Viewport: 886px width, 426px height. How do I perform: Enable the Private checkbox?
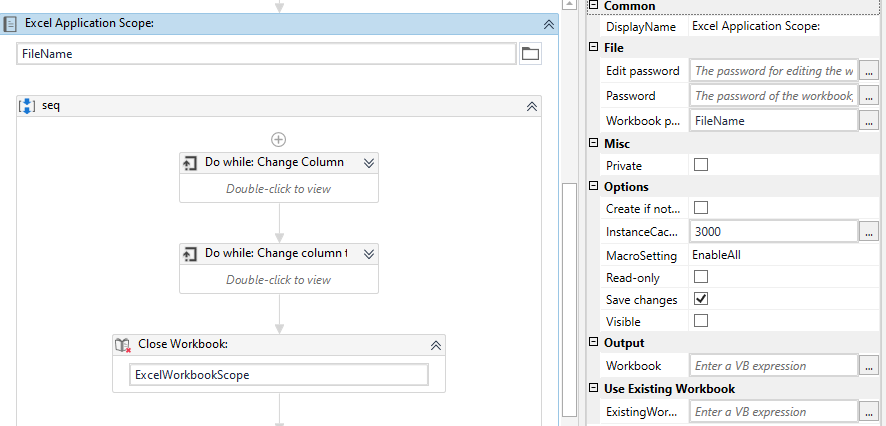coord(701,166)
